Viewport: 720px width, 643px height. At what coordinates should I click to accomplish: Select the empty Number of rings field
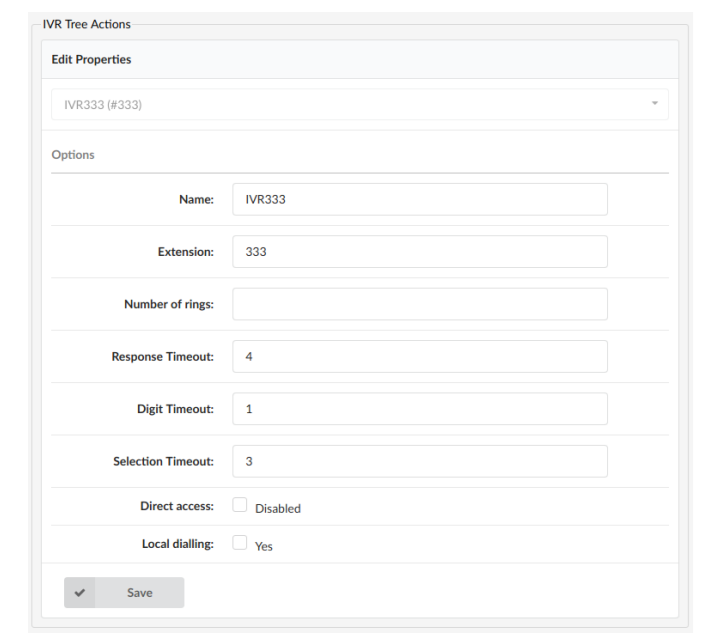419,304
